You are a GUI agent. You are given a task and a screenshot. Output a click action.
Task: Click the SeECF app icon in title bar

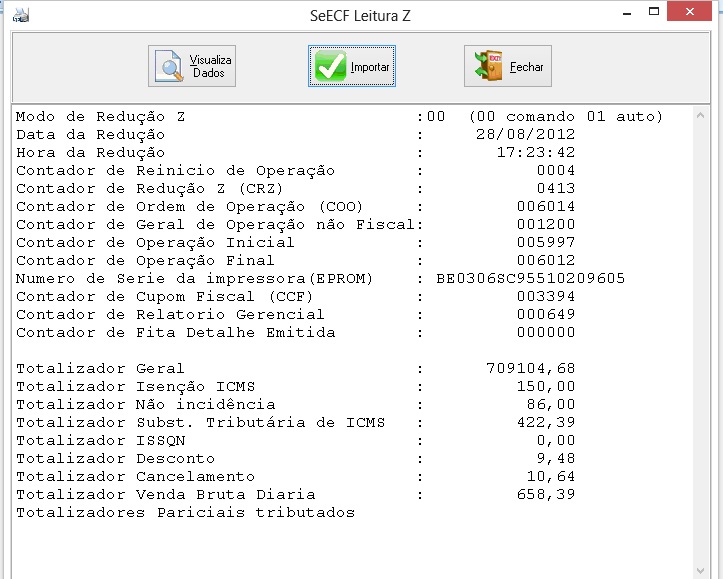pos(19,14)
